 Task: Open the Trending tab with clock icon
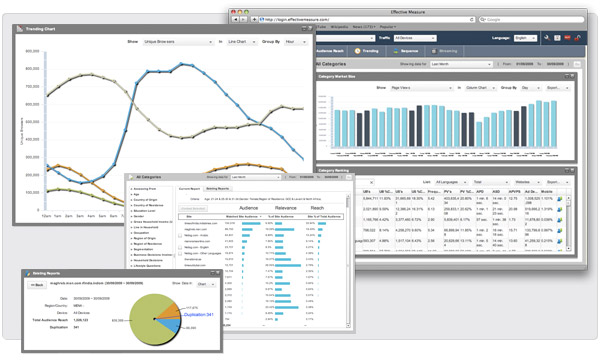pyautogui.click(x=366, y=51)
